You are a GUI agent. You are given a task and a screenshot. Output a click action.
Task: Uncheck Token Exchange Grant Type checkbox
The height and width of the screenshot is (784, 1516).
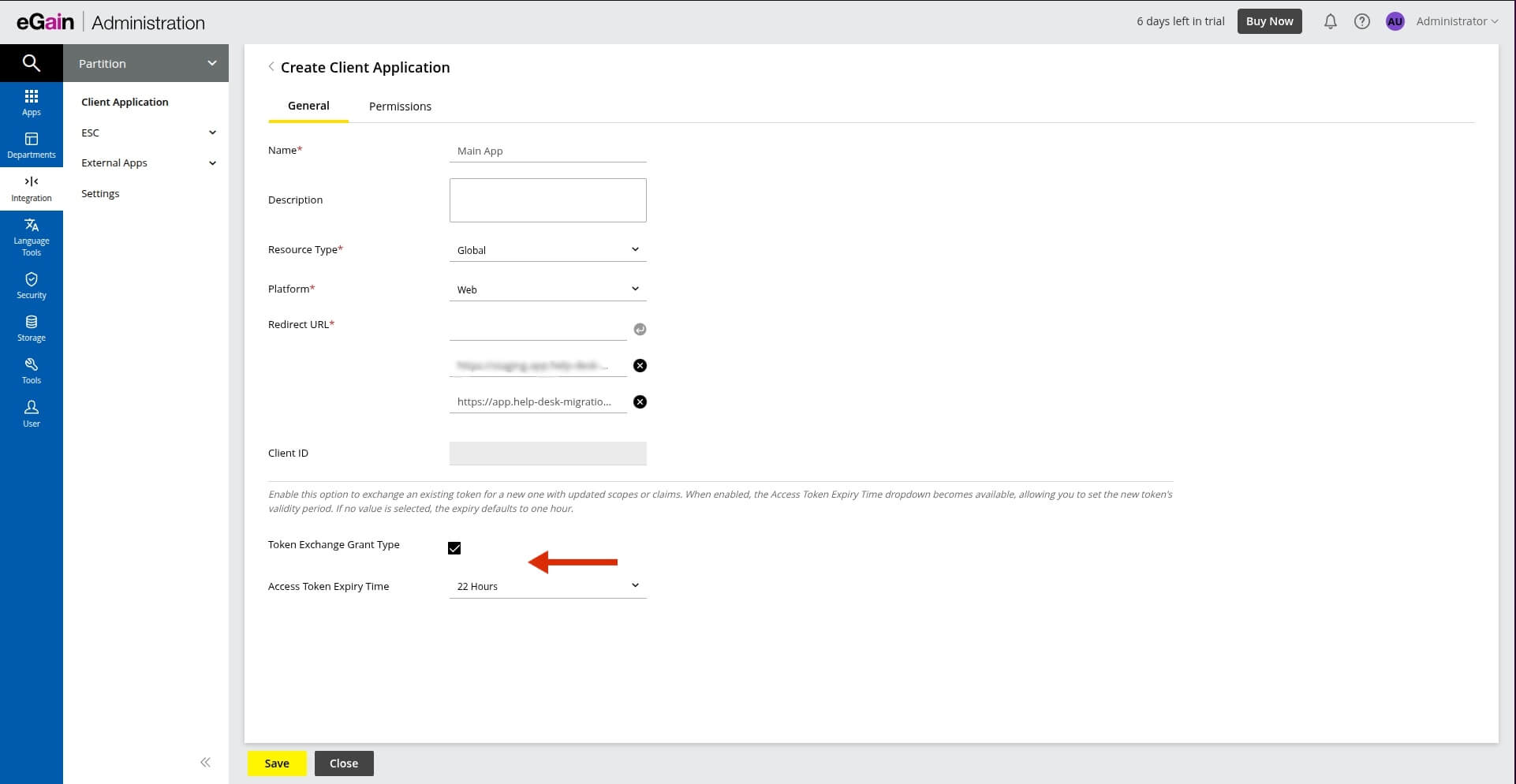[454, 548]
